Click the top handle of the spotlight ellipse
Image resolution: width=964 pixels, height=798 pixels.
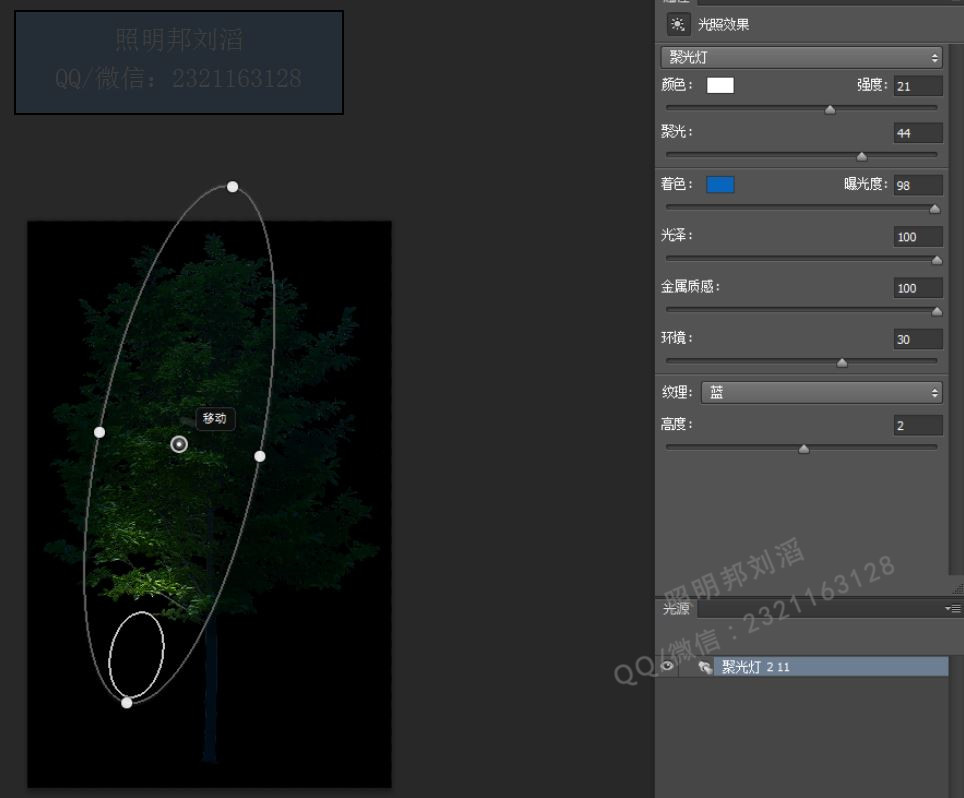[232, 187]
